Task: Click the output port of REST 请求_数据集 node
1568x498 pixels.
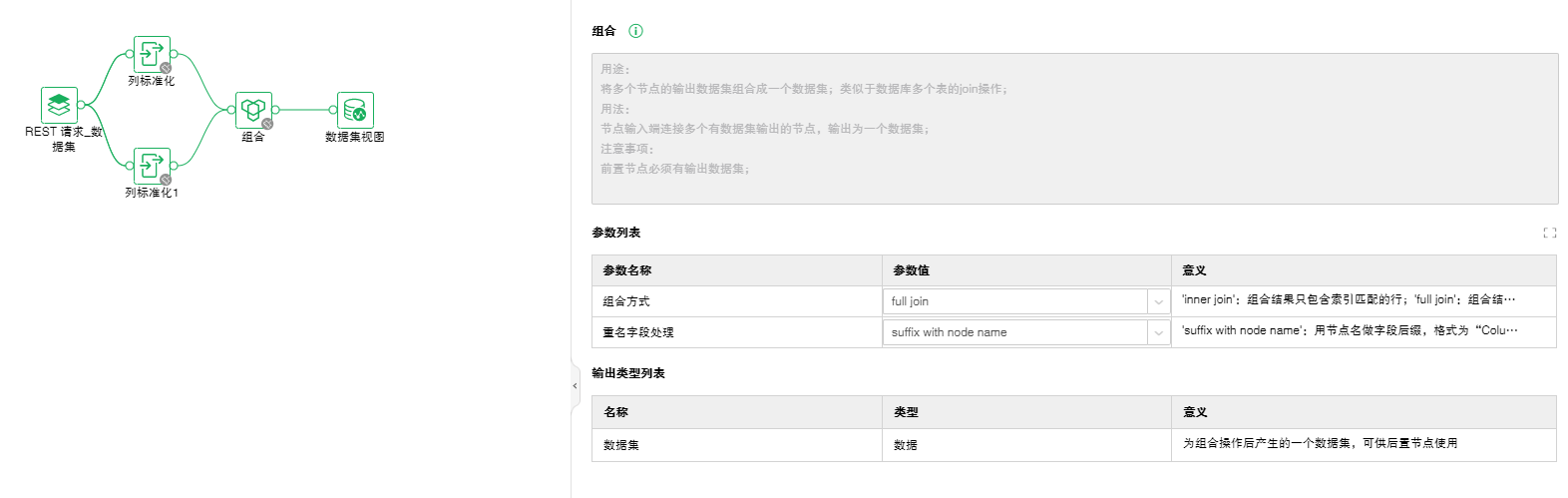Action: 82,105
